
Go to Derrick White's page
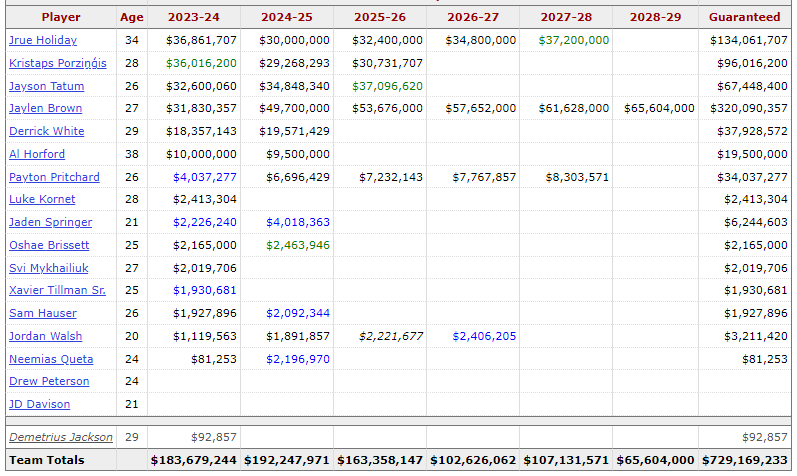click(45, 131)
